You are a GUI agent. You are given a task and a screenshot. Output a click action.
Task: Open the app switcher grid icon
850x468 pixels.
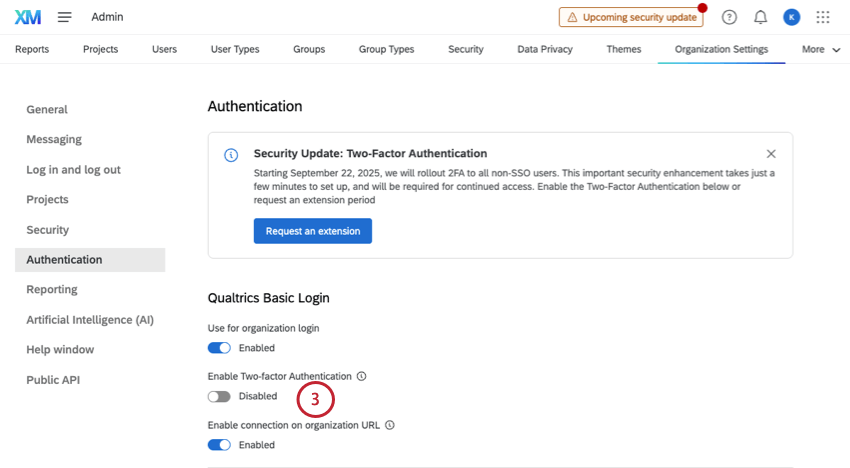[x=823, y=17]
